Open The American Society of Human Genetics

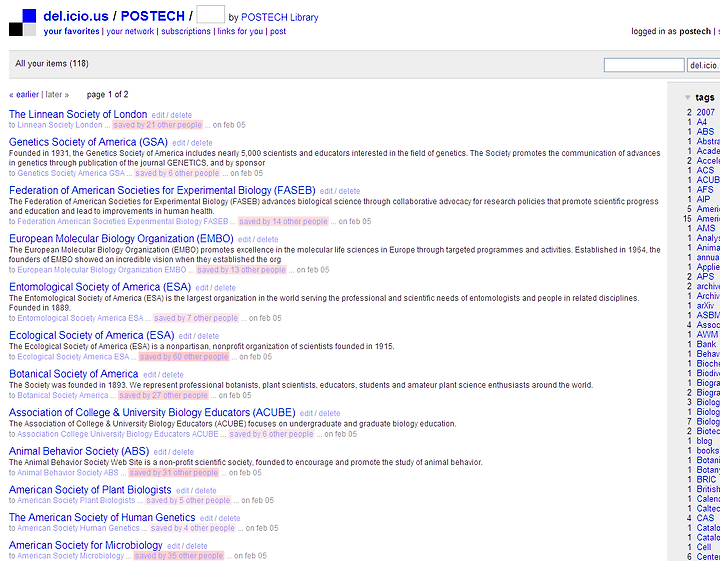click(x=102, y=517)
